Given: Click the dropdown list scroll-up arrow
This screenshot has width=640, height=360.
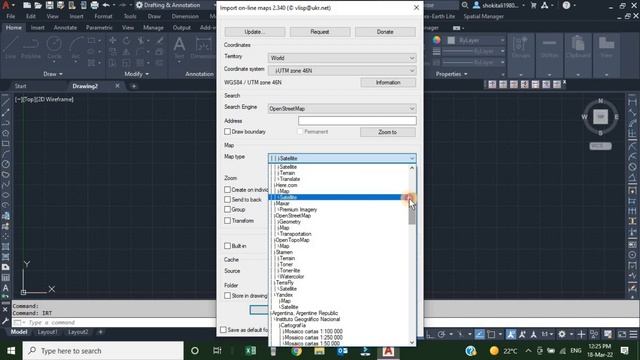Looking at the screenshot, I should point(411,168).
